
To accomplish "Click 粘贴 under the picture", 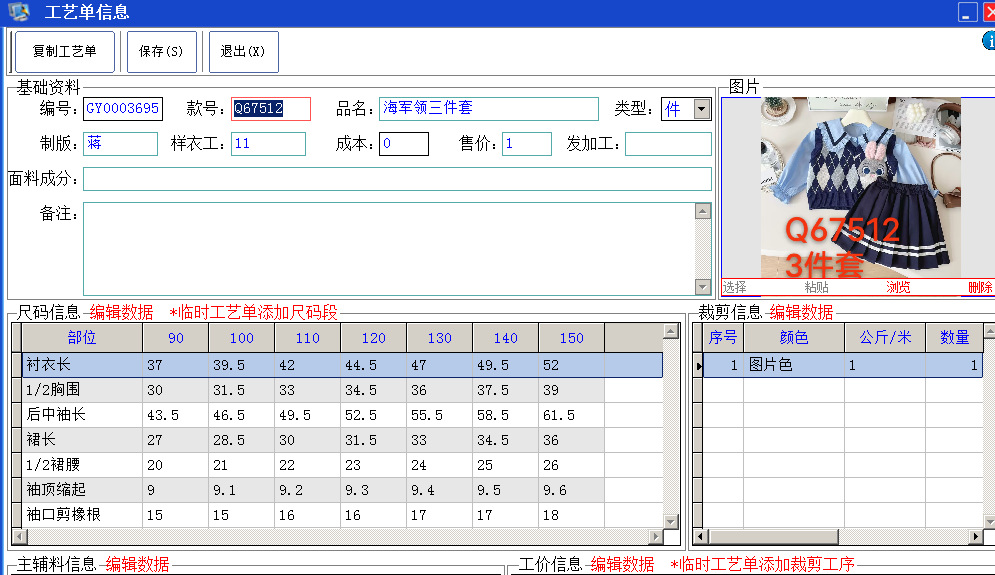I will pyautogui.click(x=817, y=288).
